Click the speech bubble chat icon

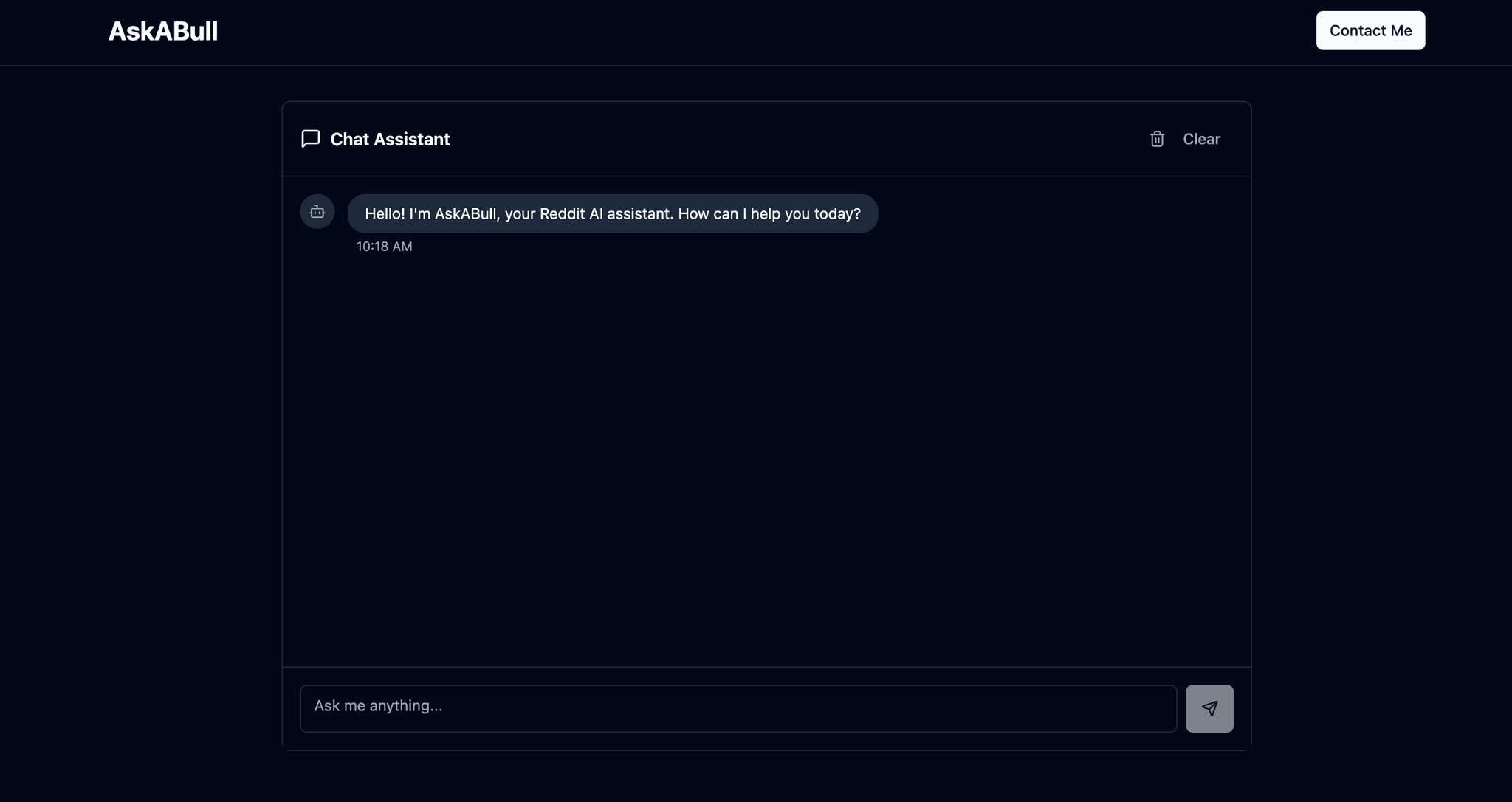[x=311, y=139]
